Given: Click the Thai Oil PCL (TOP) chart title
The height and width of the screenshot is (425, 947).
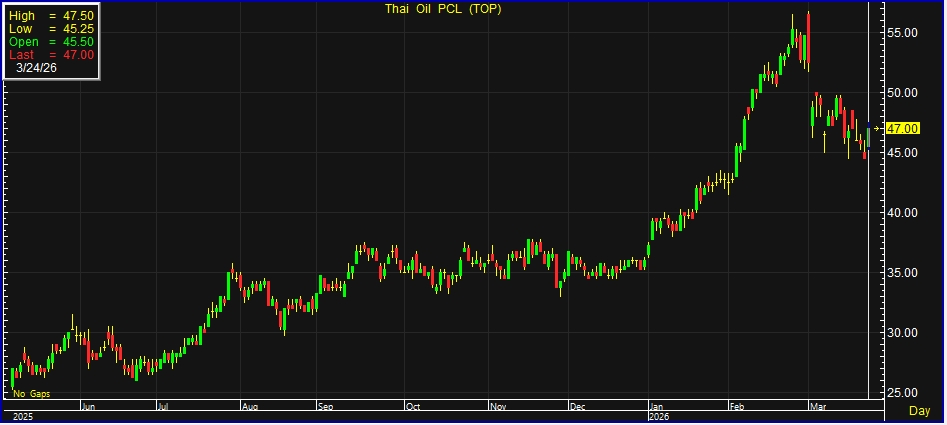Looking at the screenshot, I should click(444, 9).
